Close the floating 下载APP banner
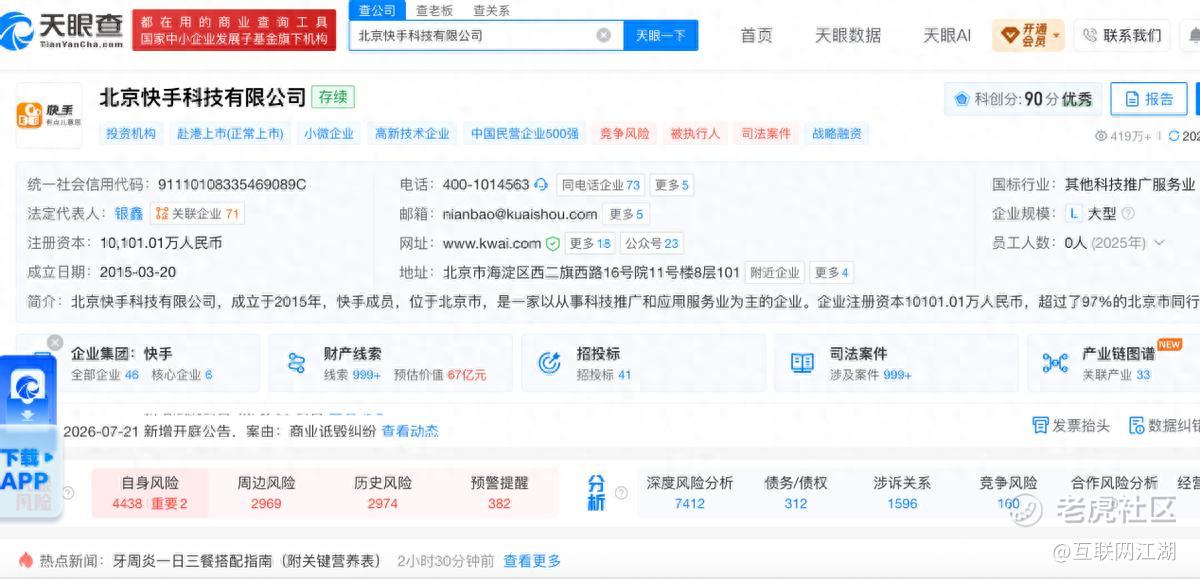The image size is (1200, 579). (55, 343)
